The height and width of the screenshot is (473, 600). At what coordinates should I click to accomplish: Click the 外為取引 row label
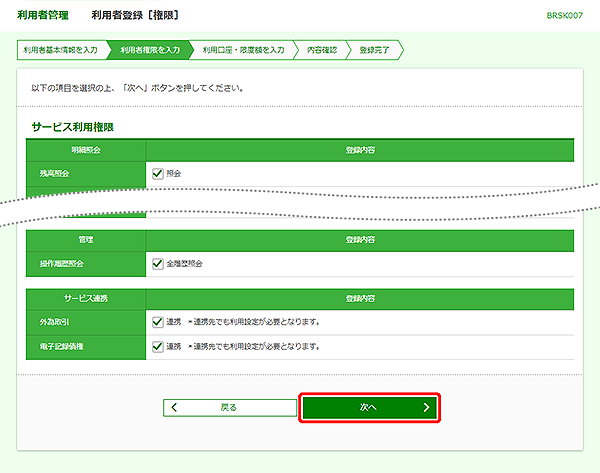(54, 322)
